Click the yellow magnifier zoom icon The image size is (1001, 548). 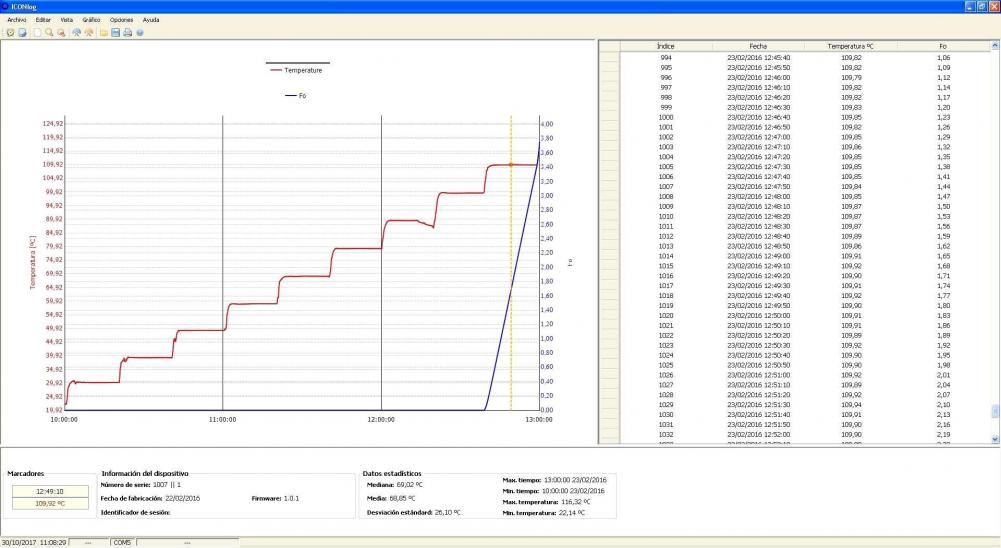point(49,32)
